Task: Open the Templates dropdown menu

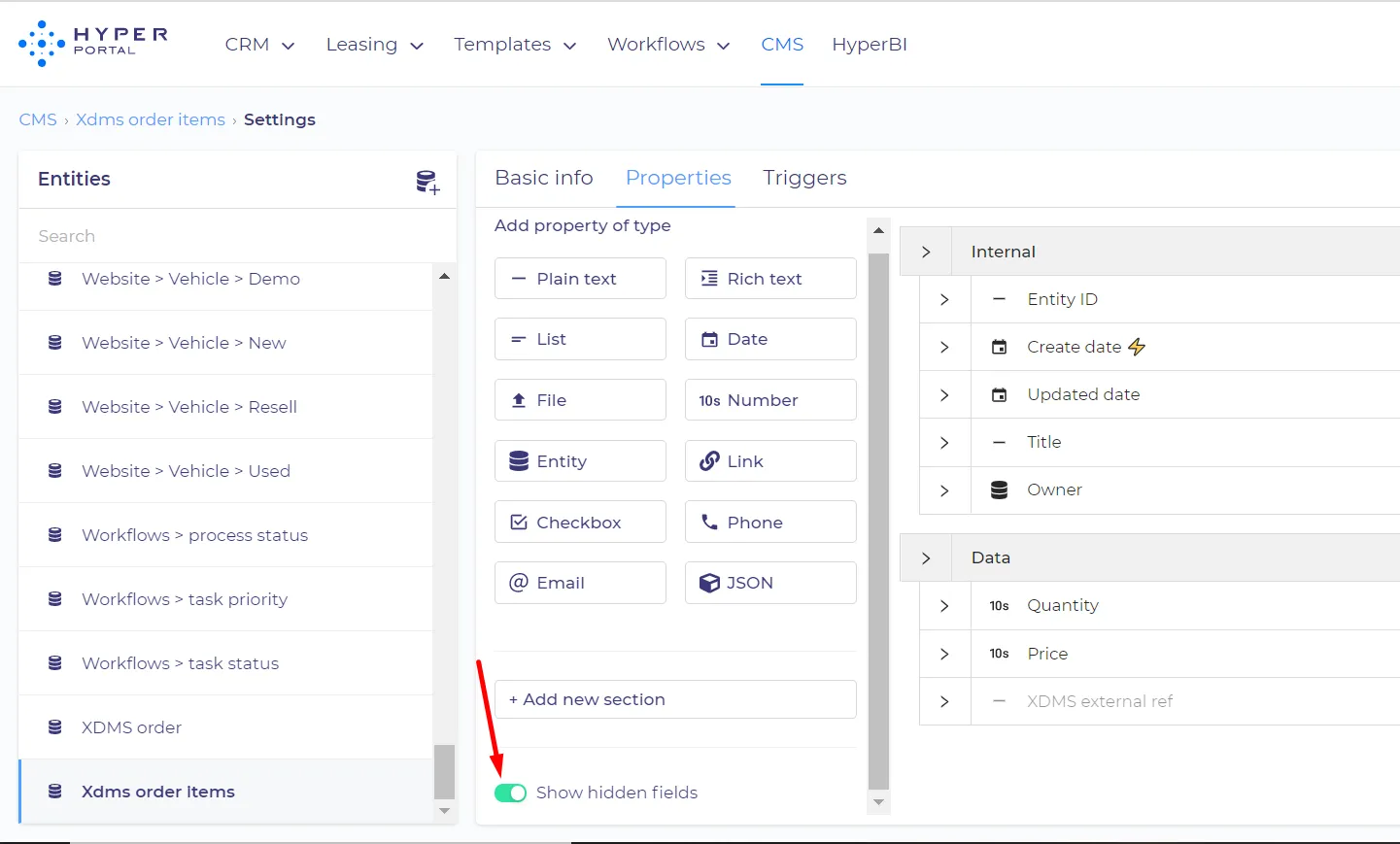Action: click(515, 45)
